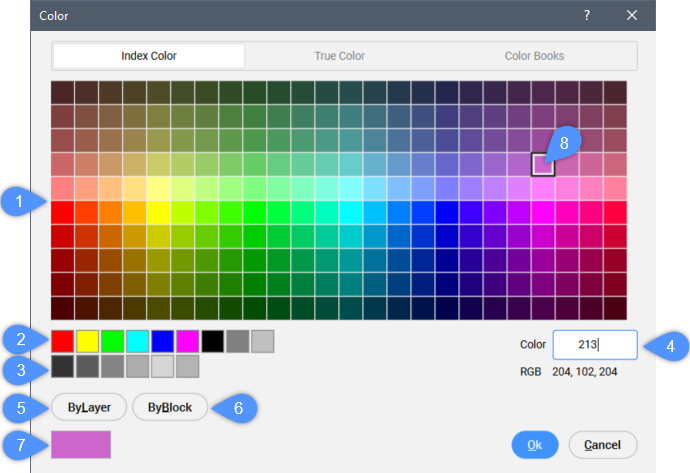Open help with the question mark icon
Viewport: 690px width, 473px height.
point(587,15)
